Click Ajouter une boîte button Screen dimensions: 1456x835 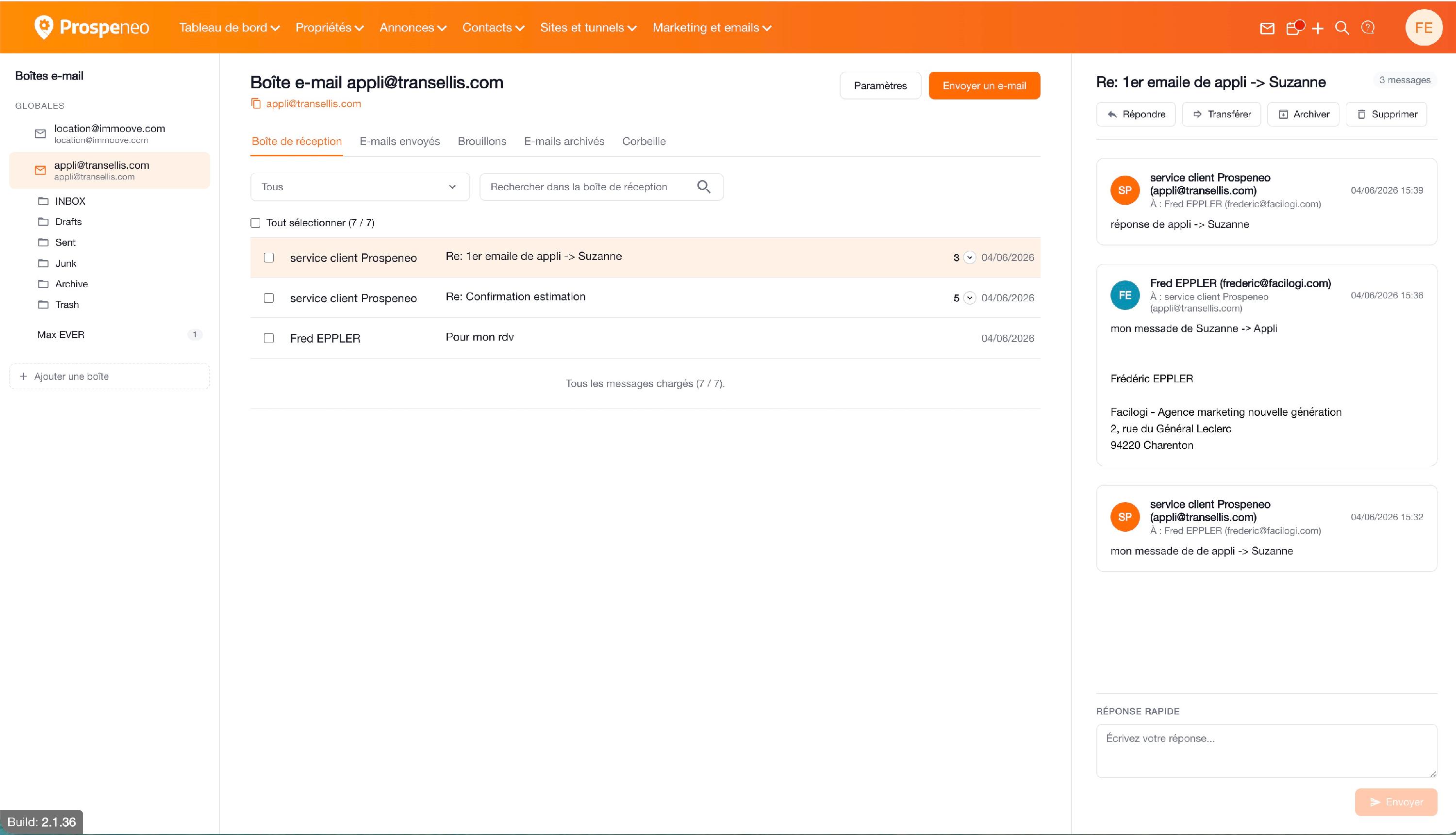pos(109,376)
